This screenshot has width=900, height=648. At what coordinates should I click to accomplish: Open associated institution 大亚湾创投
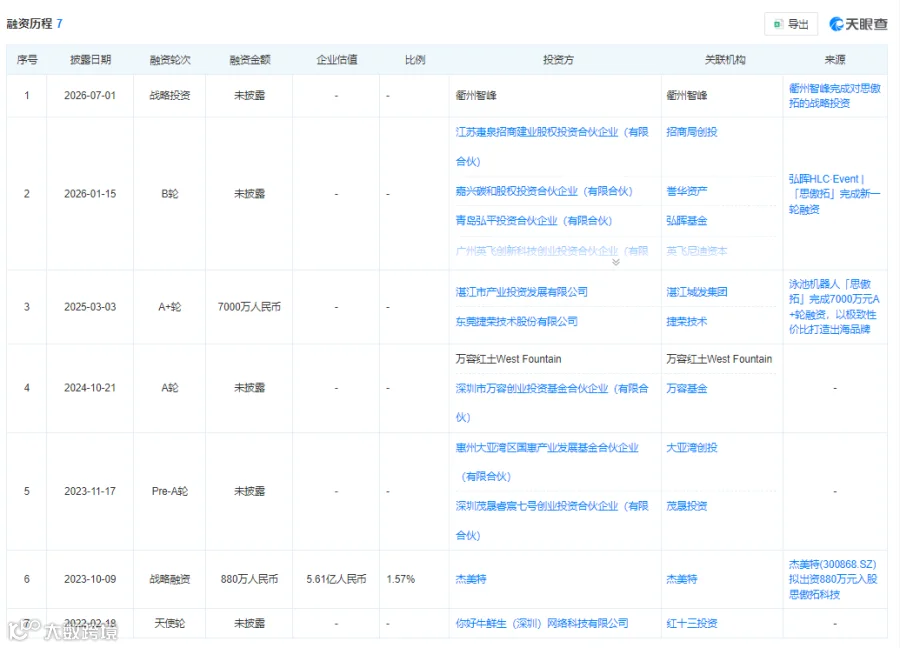(692, 448)
